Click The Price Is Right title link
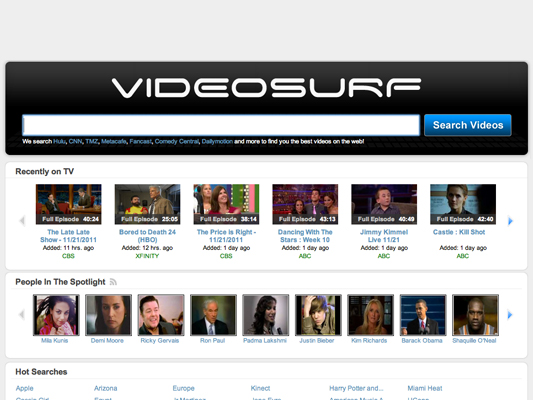 pyautogui.click(x=226, y=236)
